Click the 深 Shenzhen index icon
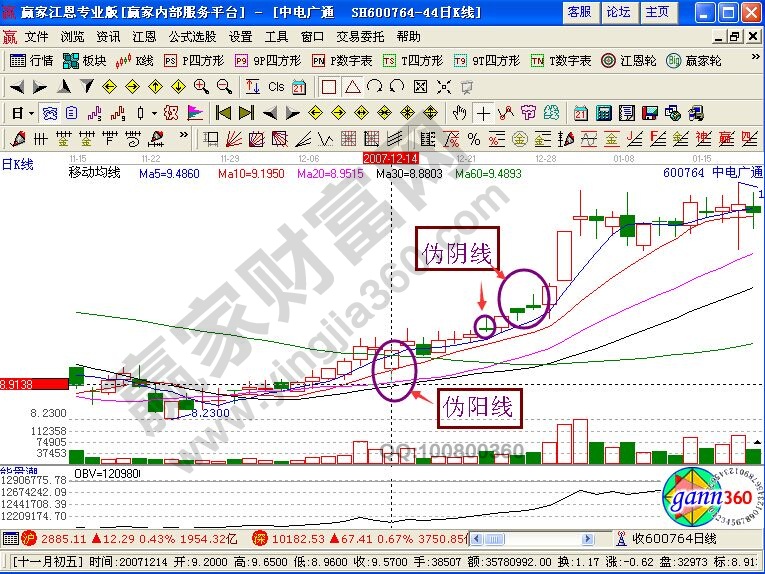The width and height of the screenshot is (765, 574). pyautogui.click(x=260, y=538)
